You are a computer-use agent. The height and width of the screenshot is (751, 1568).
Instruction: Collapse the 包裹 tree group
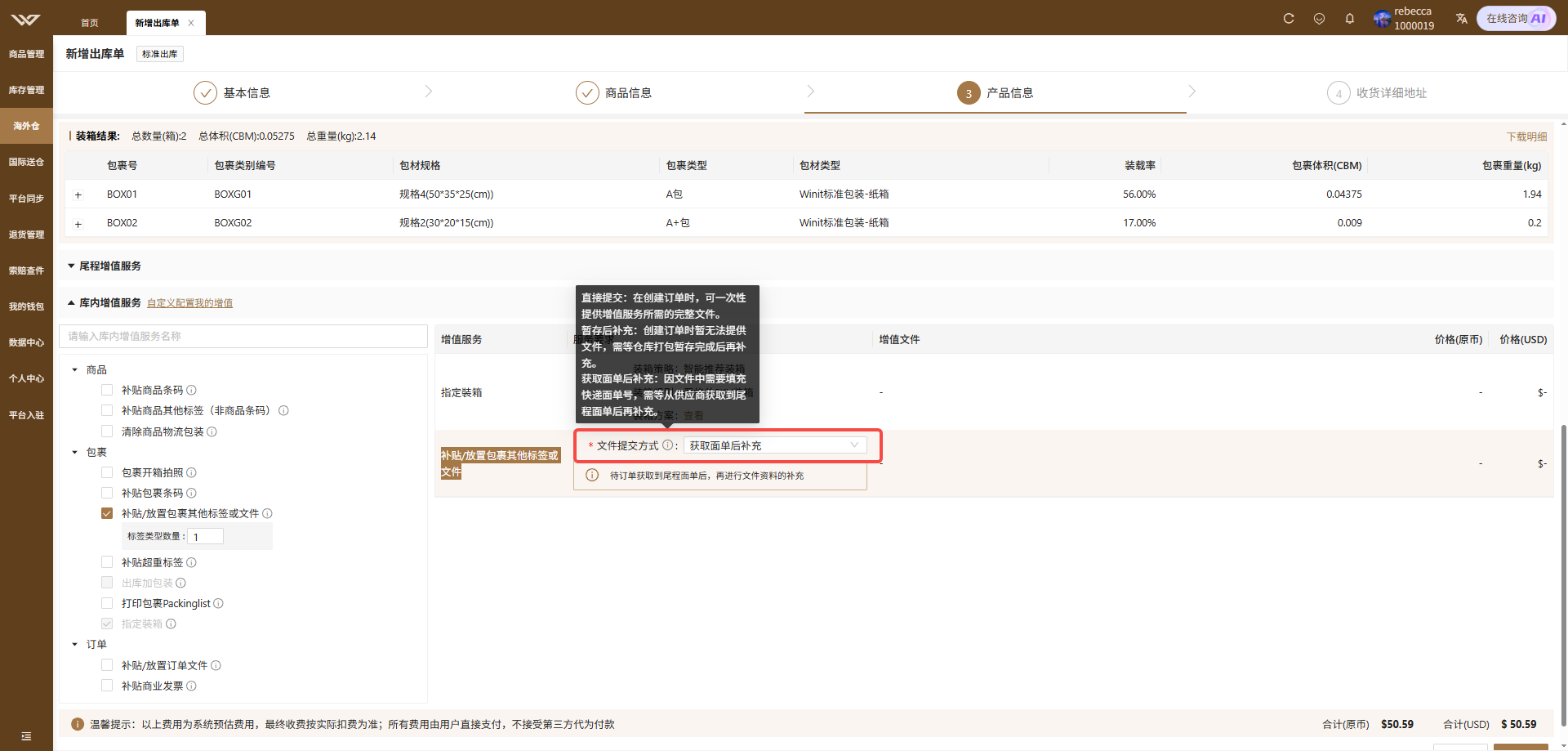point(74,452)
